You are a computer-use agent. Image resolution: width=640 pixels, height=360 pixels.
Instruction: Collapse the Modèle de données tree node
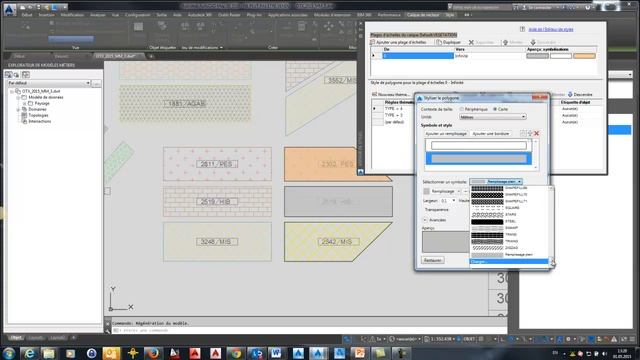(18, 98)
